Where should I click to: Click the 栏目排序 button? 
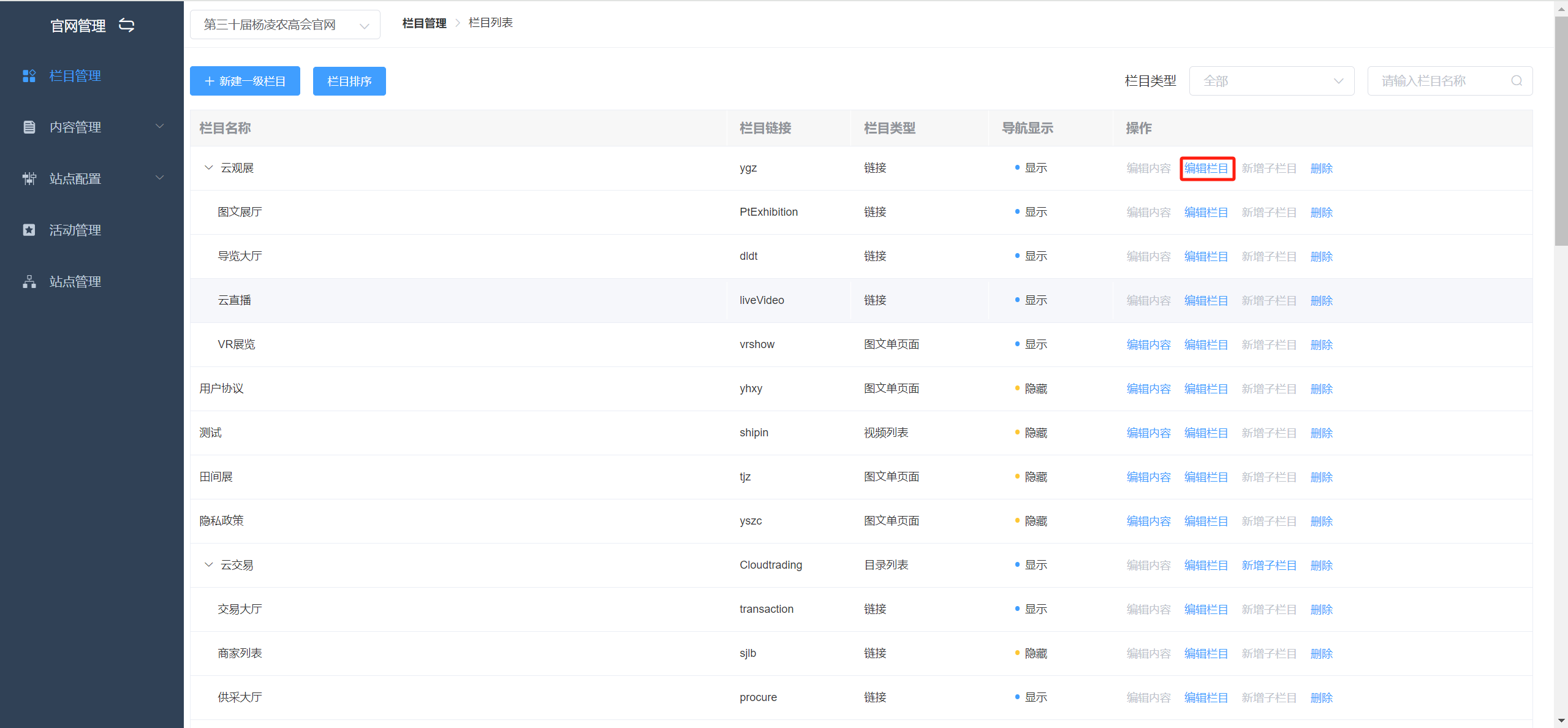click(349, 81)
